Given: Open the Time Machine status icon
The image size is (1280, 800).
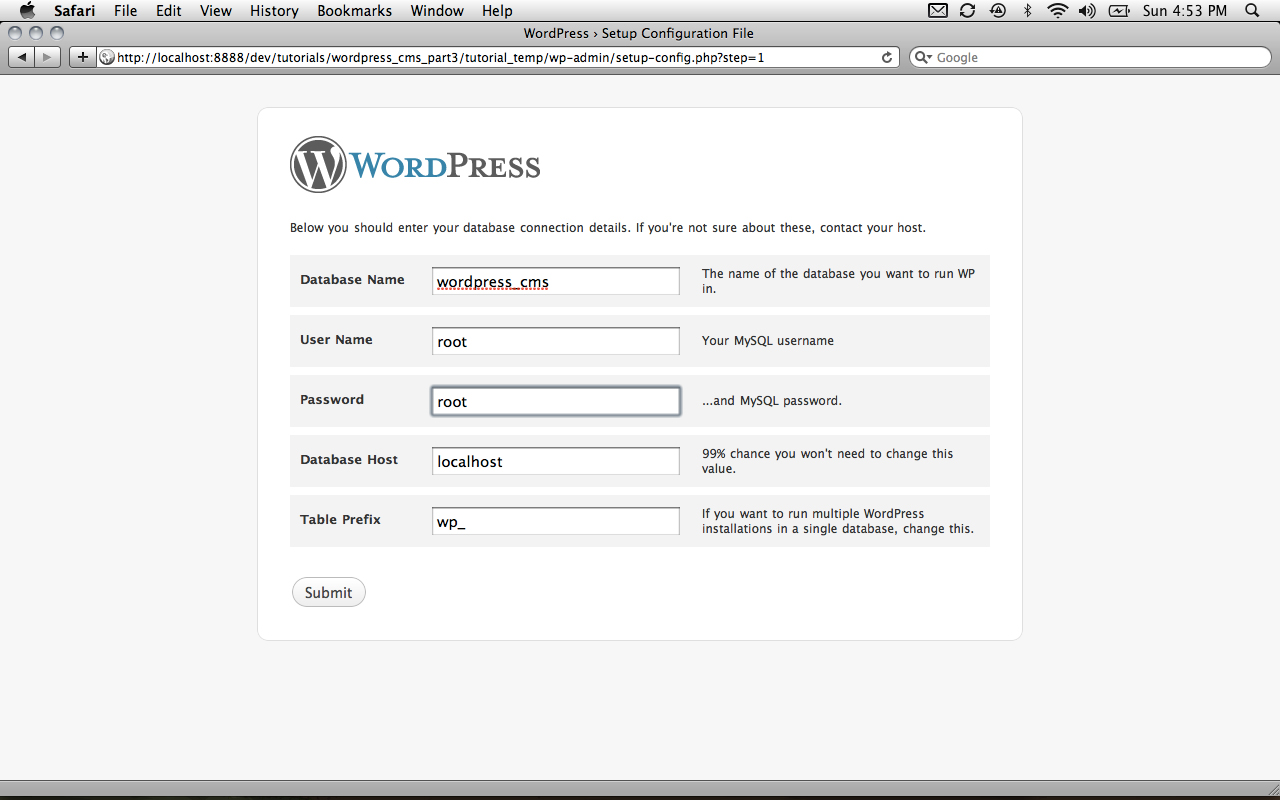Looking at the screenshot, I should pyautogui.click(x=997, y=11).
